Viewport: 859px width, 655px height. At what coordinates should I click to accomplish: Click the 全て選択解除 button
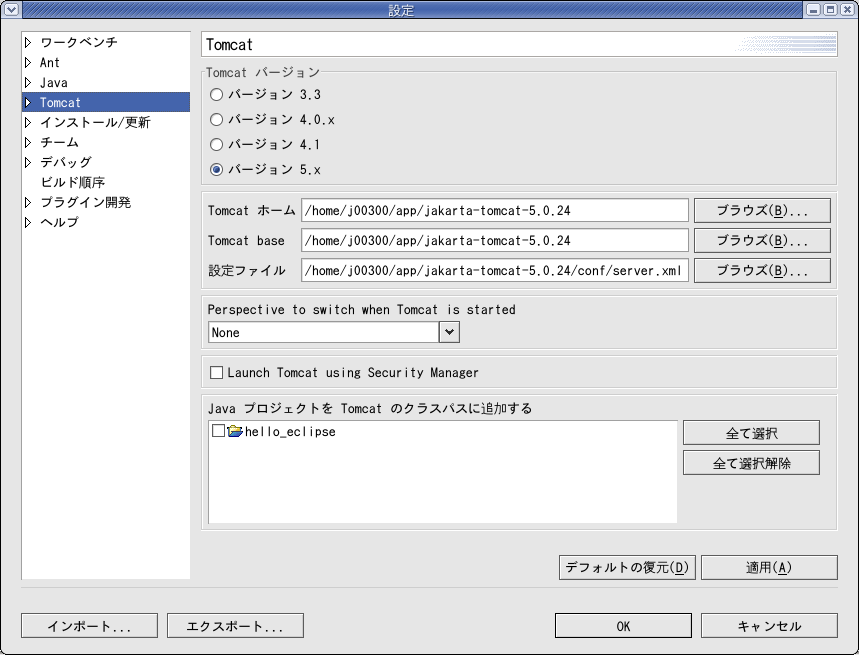(x=751, y=463)
